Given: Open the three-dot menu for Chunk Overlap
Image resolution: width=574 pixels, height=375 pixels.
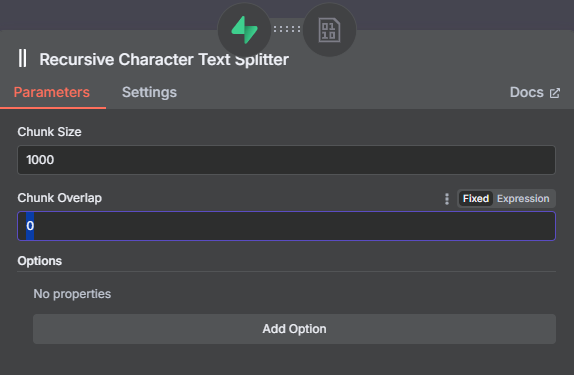Looking at the screenshot, I should 447,199.
